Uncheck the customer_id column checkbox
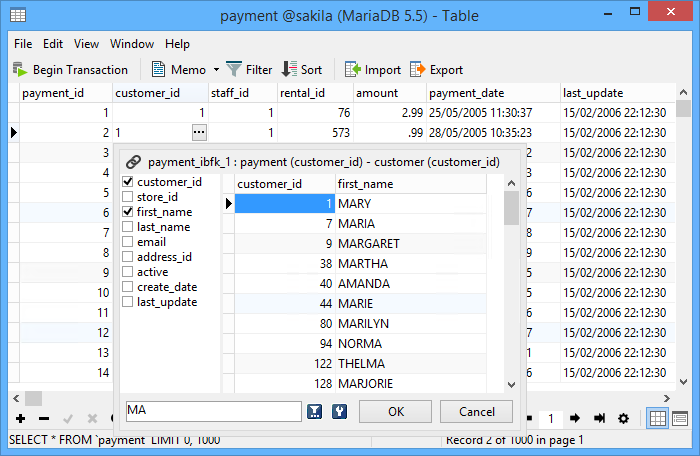 128,181
